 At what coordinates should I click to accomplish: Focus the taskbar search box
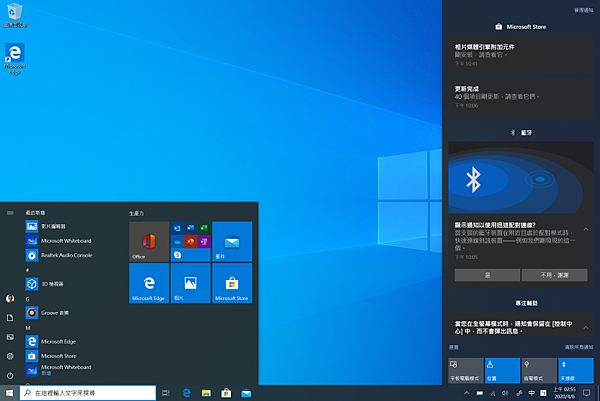coord(88,393)
